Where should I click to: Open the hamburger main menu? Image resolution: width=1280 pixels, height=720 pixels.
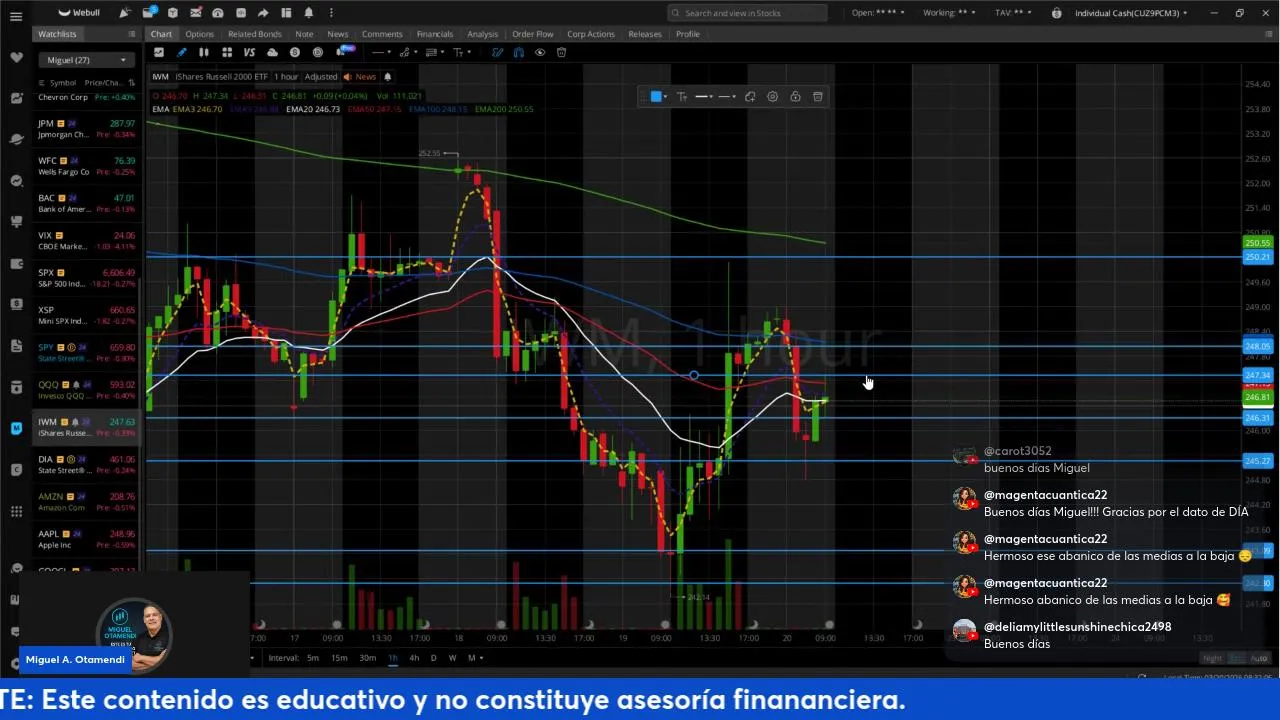[x=16, y=16]
